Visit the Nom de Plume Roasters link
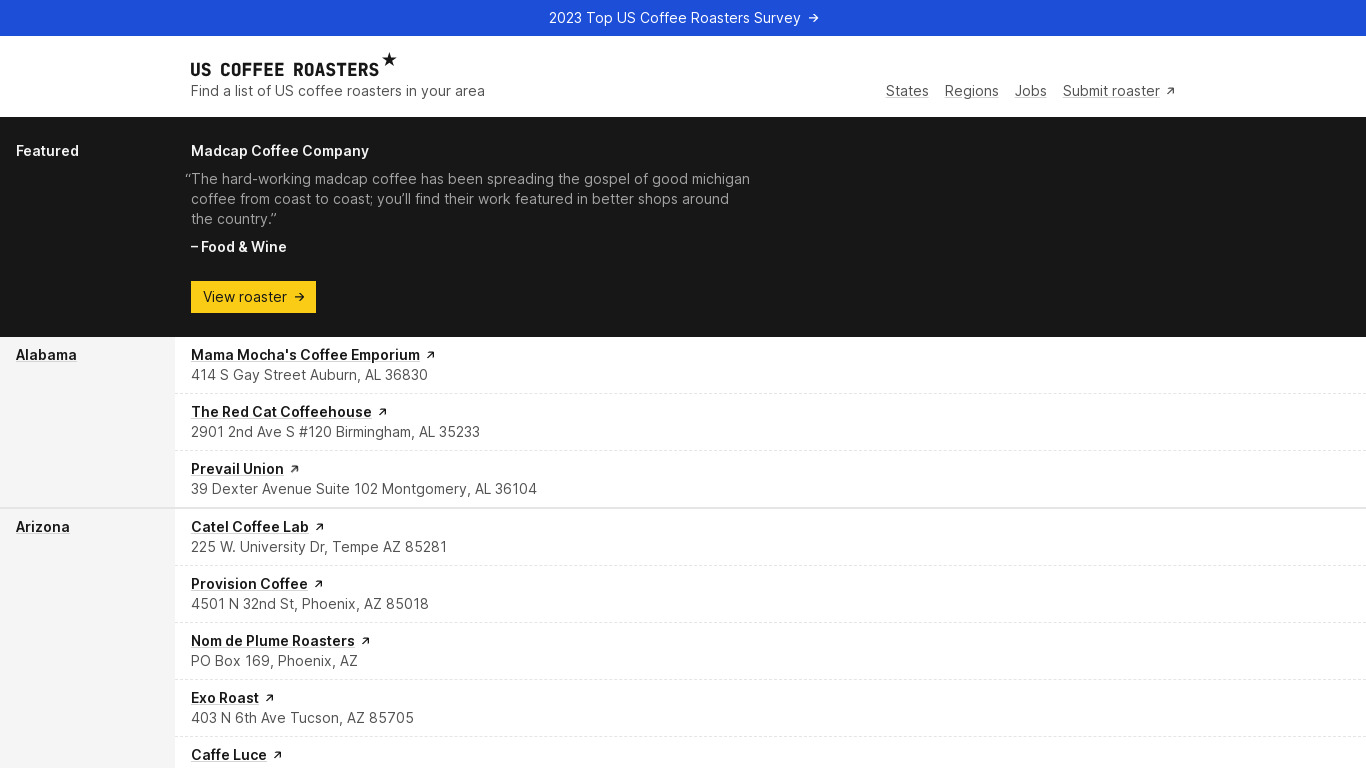The image size is (1366, 768). point(273,641)
